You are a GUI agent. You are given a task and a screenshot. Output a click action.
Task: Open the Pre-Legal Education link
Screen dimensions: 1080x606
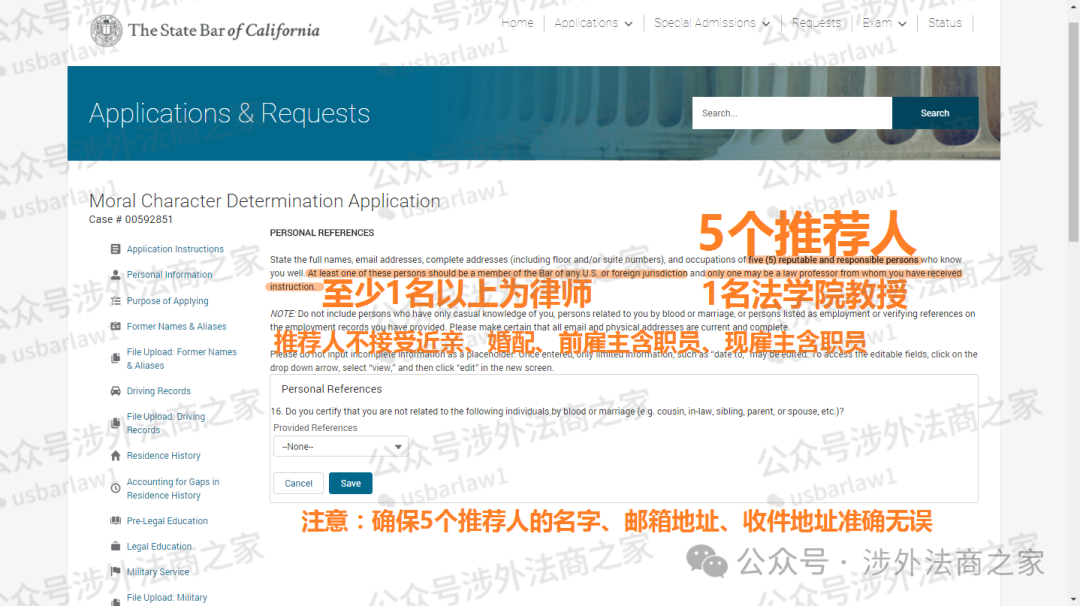click(x=167, y=521)
